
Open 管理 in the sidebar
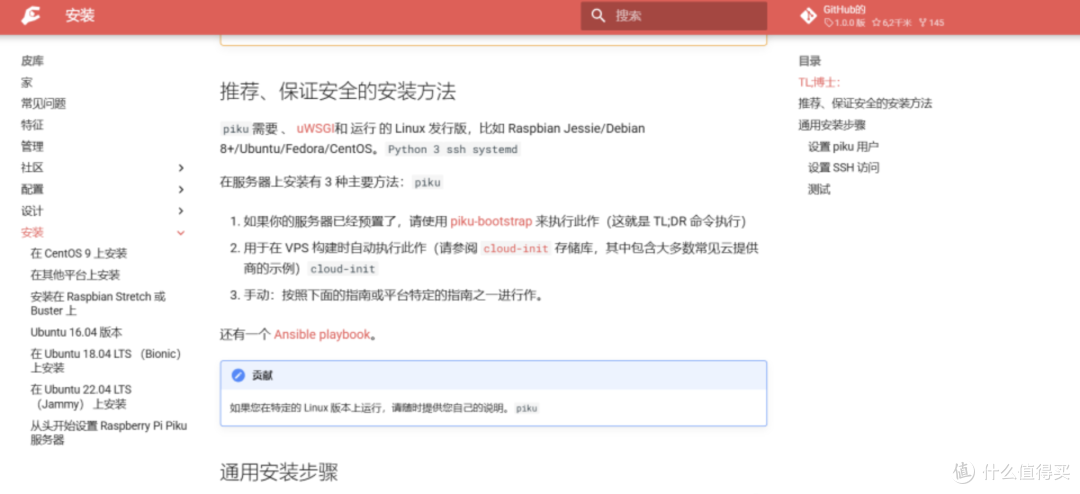tap(32, 147)
